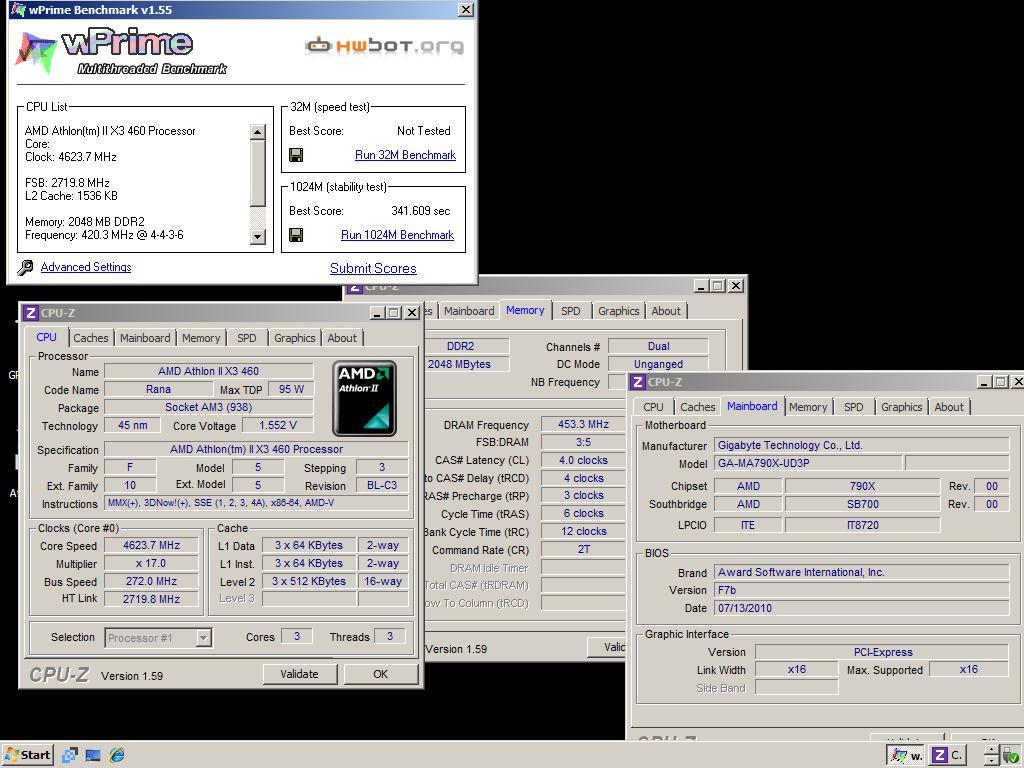The height and width of the screenshot is (768, 1024).
Task: Click the BIOS version value F7b
Action: (x=861, y=590)
